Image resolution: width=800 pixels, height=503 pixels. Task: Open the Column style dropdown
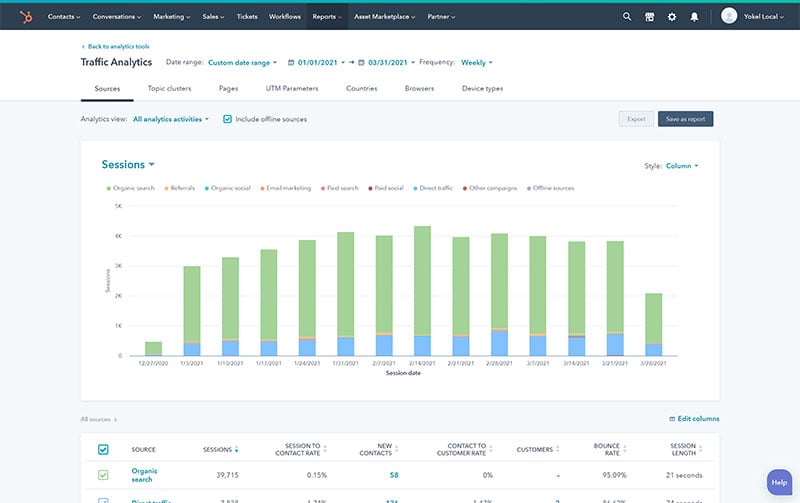pyautogui.click(x=682, y=166)
